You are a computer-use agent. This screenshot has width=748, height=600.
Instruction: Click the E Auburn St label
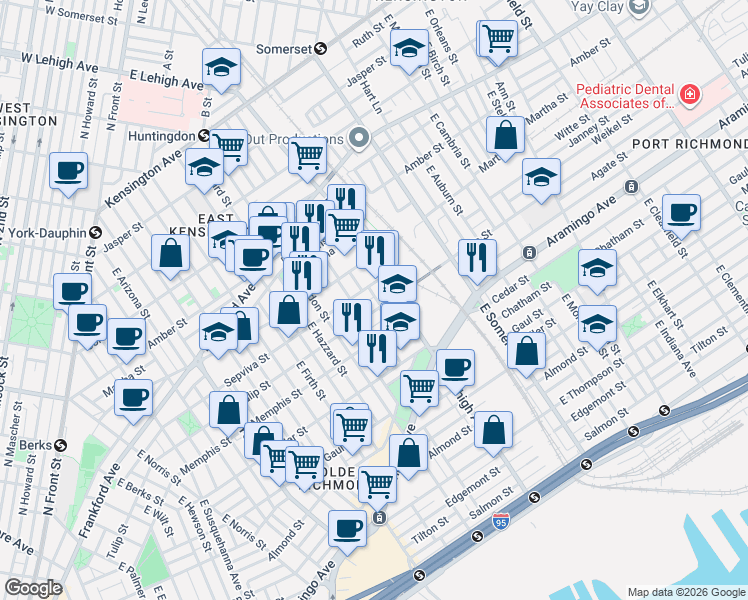coord(445,190)
